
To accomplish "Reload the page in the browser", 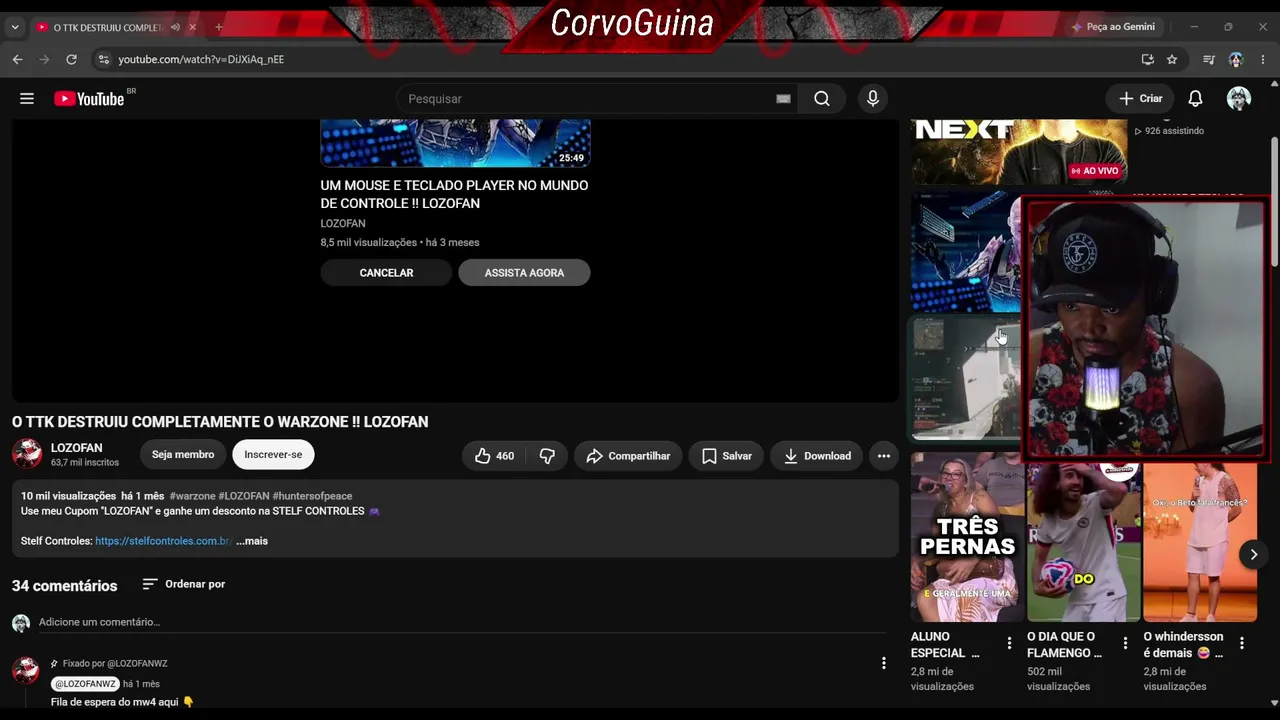I will [x=71, y=59].
